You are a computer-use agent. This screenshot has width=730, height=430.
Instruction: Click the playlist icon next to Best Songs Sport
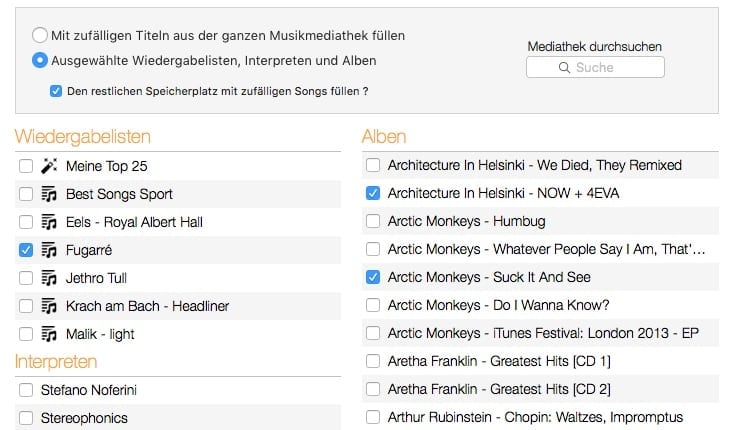click(49, 194)
